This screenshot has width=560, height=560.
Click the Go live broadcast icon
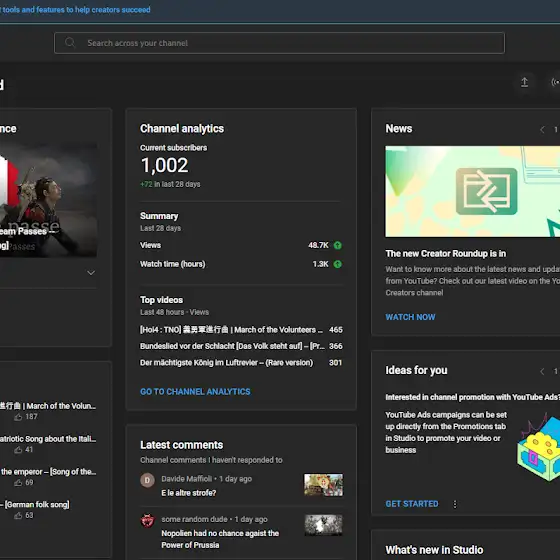coord(555,82)
